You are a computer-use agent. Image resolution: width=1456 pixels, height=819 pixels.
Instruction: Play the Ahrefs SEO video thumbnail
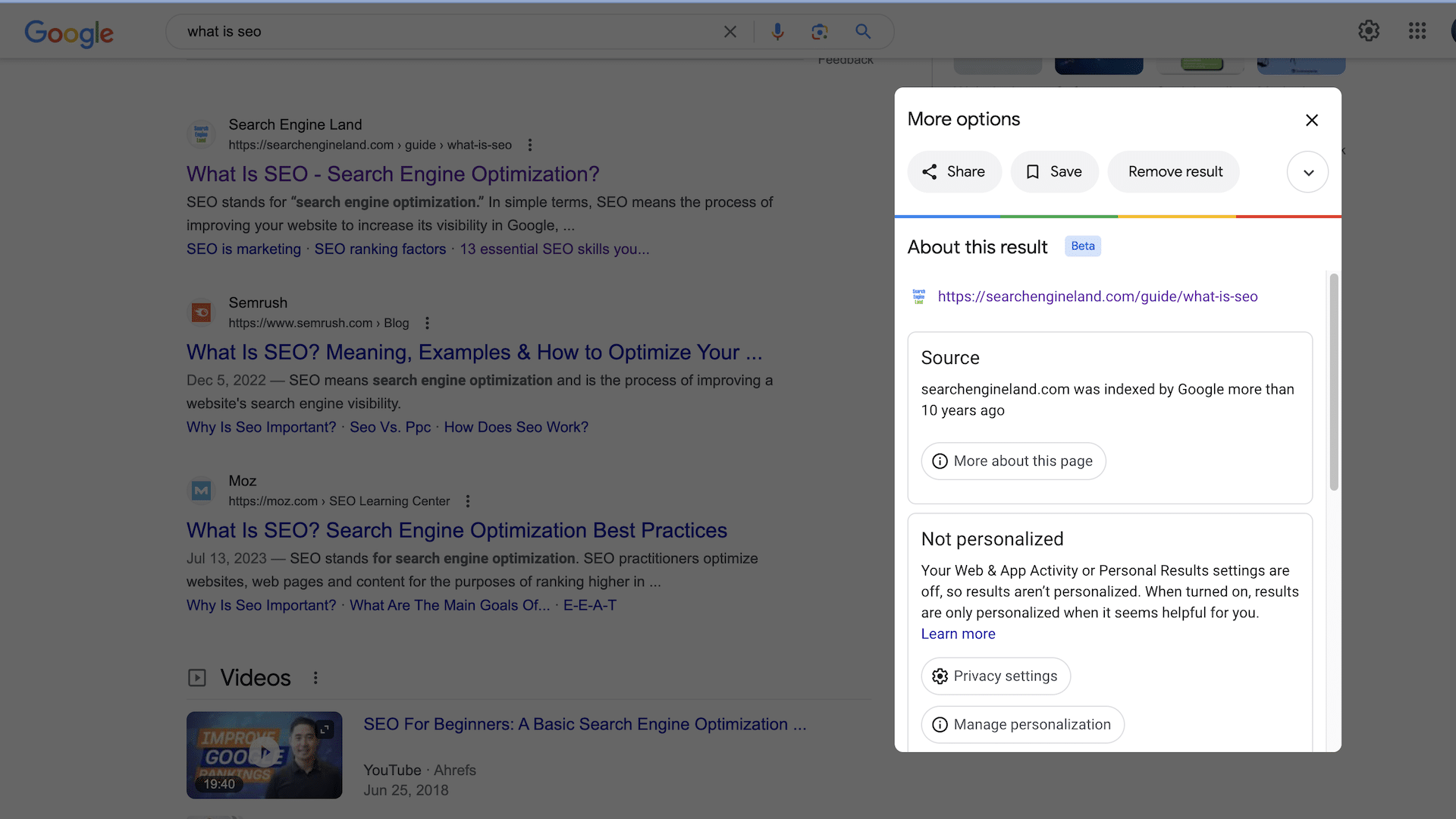point(264,755)
